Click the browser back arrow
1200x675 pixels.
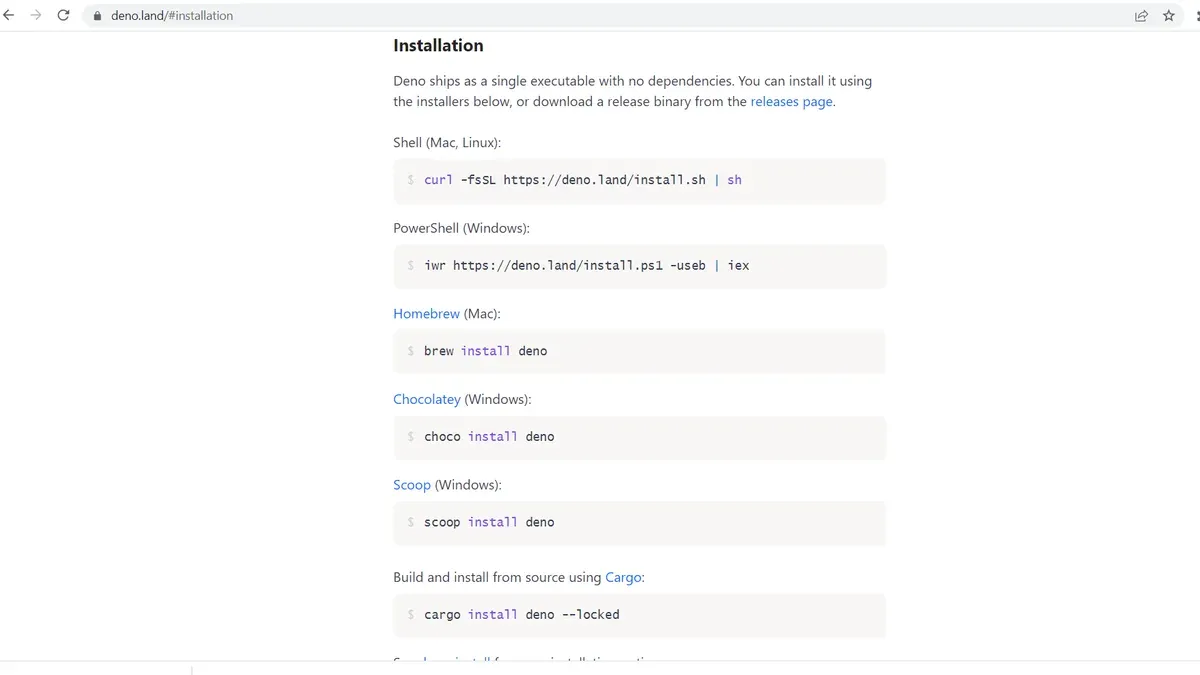pyautogui.click(x=8, y=16)
